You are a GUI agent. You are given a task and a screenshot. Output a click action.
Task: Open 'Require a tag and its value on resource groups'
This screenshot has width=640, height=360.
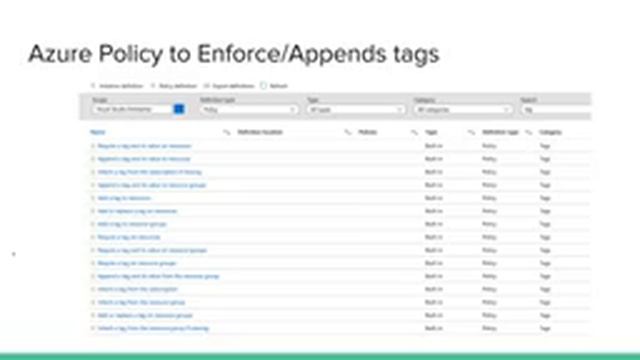[x=152, y=250]
